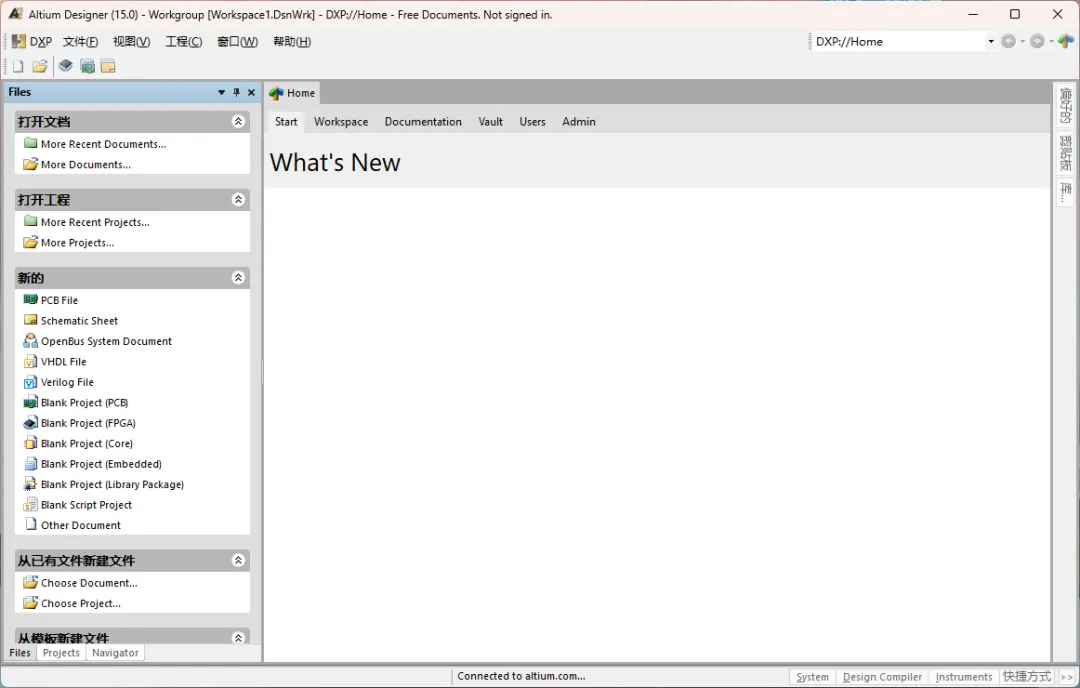Collapse the 从模板新建文件 section
Viewport: 1080px width, 688px height.
[x=238, y=638]
